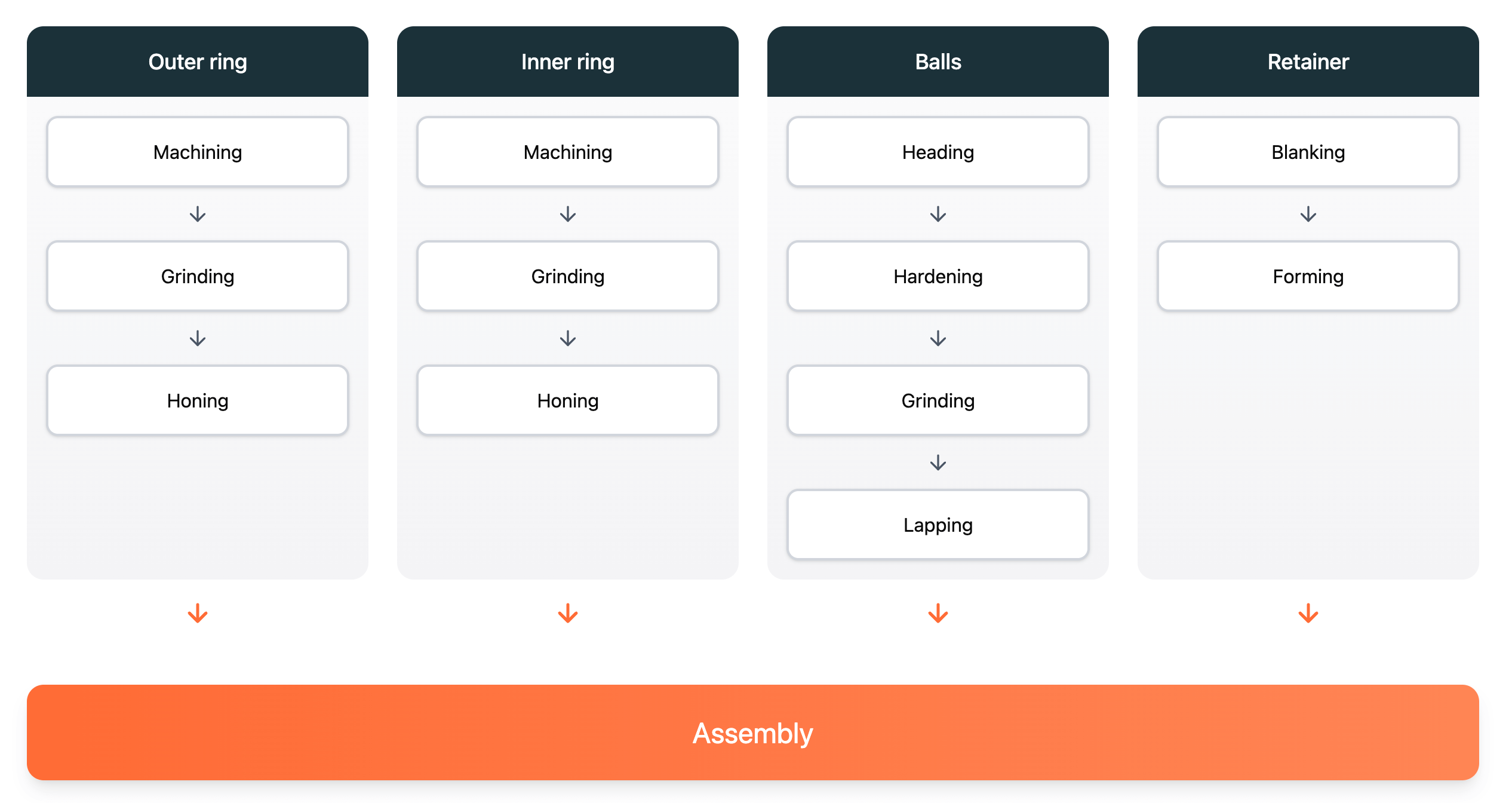Click the Blanking step in Retainer
Image resolution: width=1512 pixels, height=803 pixels.
click(x=1308, y=152)
